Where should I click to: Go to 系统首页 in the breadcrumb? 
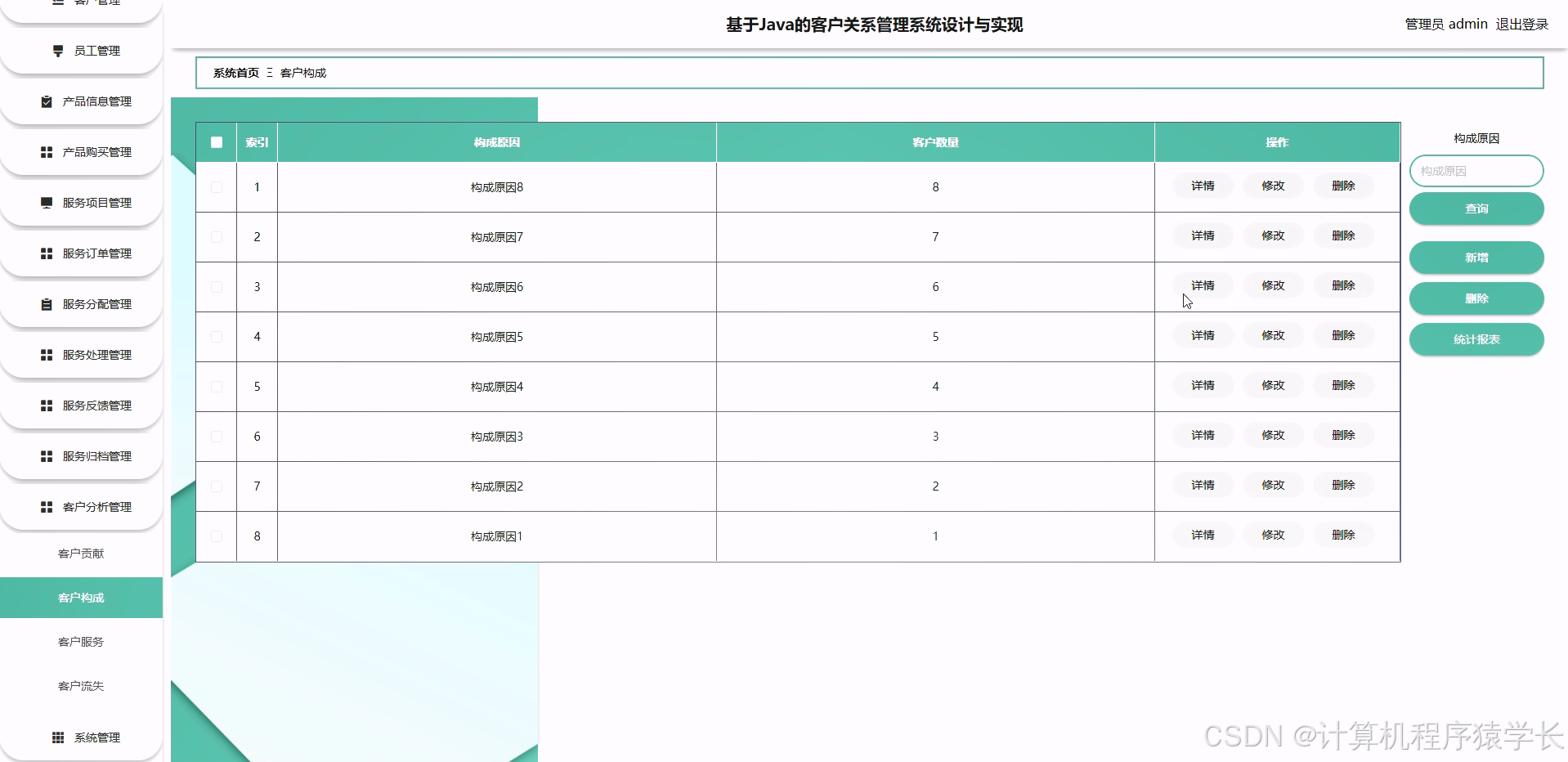point(236,73)
